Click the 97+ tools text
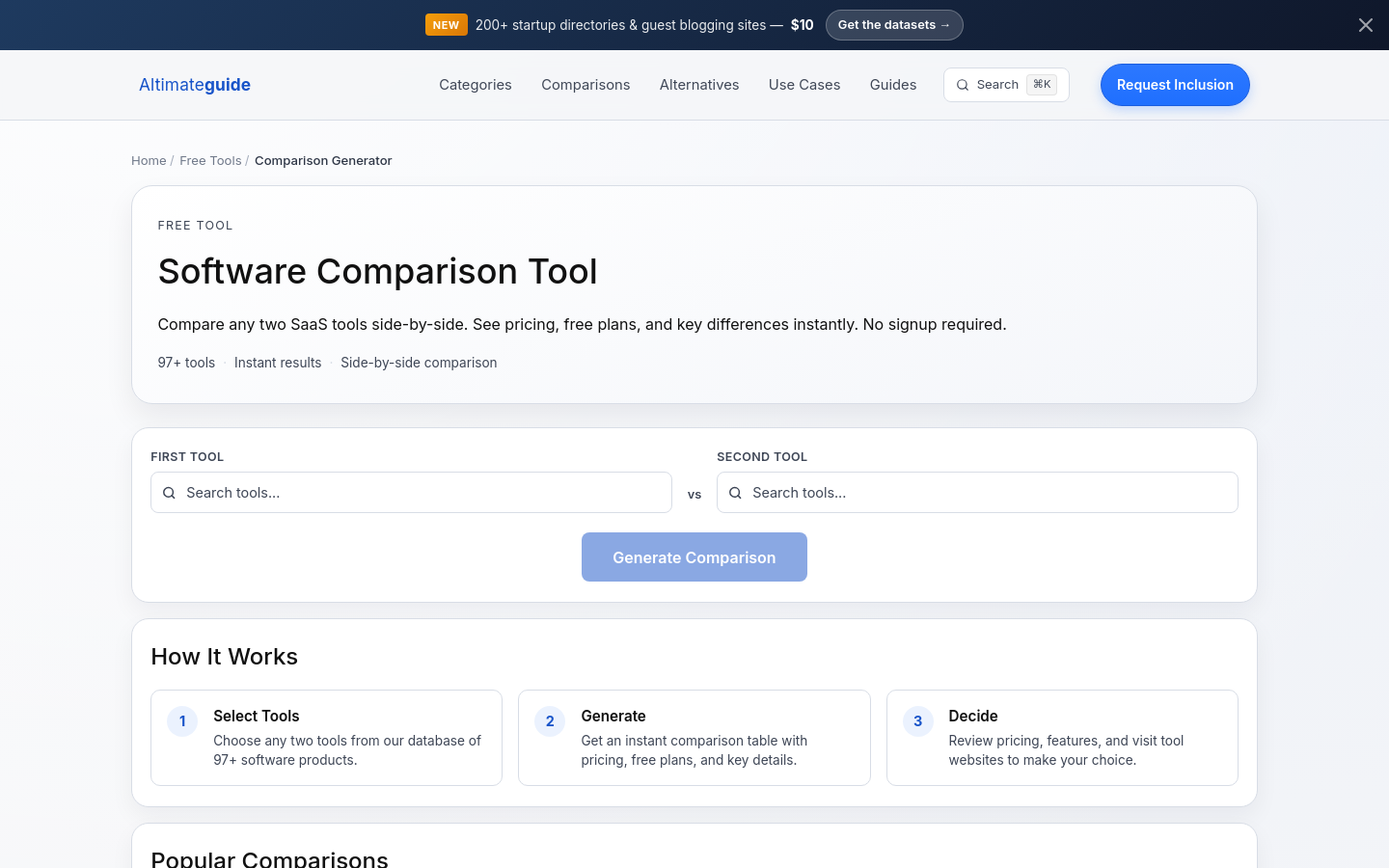The height and width of the screenshot is (868, 1389). pyautogui.click(x=186, y=363)
